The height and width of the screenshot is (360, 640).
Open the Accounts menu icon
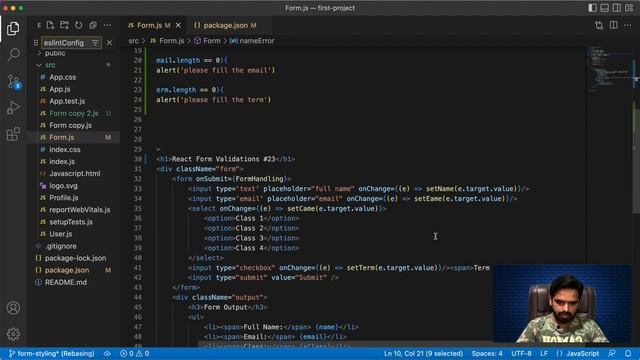point(13,308)
